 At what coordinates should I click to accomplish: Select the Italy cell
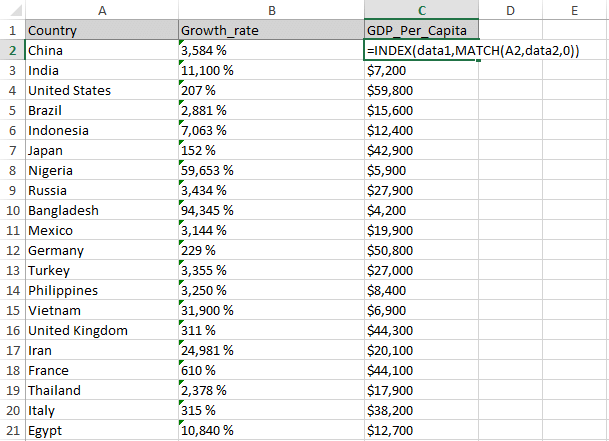tap(102, 410)
